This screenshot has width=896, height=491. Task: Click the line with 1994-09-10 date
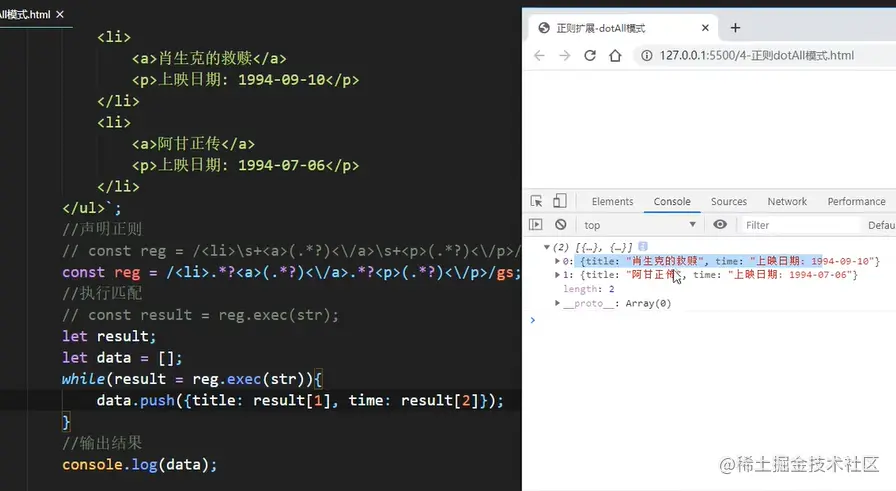click(x=245, y=79)
